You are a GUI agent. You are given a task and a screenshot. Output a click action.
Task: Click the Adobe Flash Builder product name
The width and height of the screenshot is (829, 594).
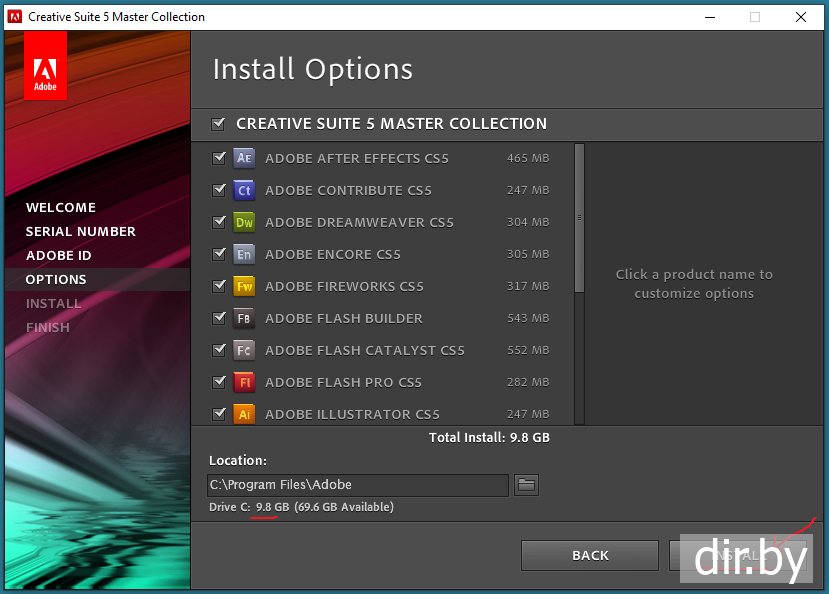[343, 318]
